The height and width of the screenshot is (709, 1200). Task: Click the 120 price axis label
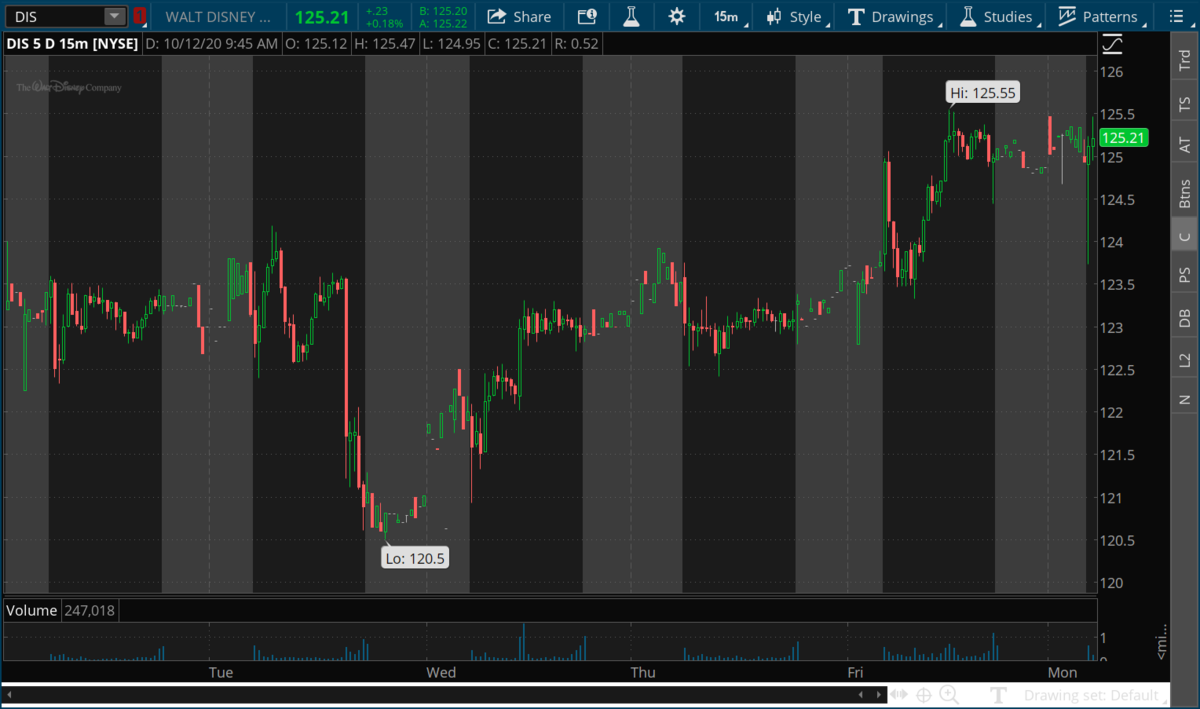pyautogui.click(x=1112, y=583)
